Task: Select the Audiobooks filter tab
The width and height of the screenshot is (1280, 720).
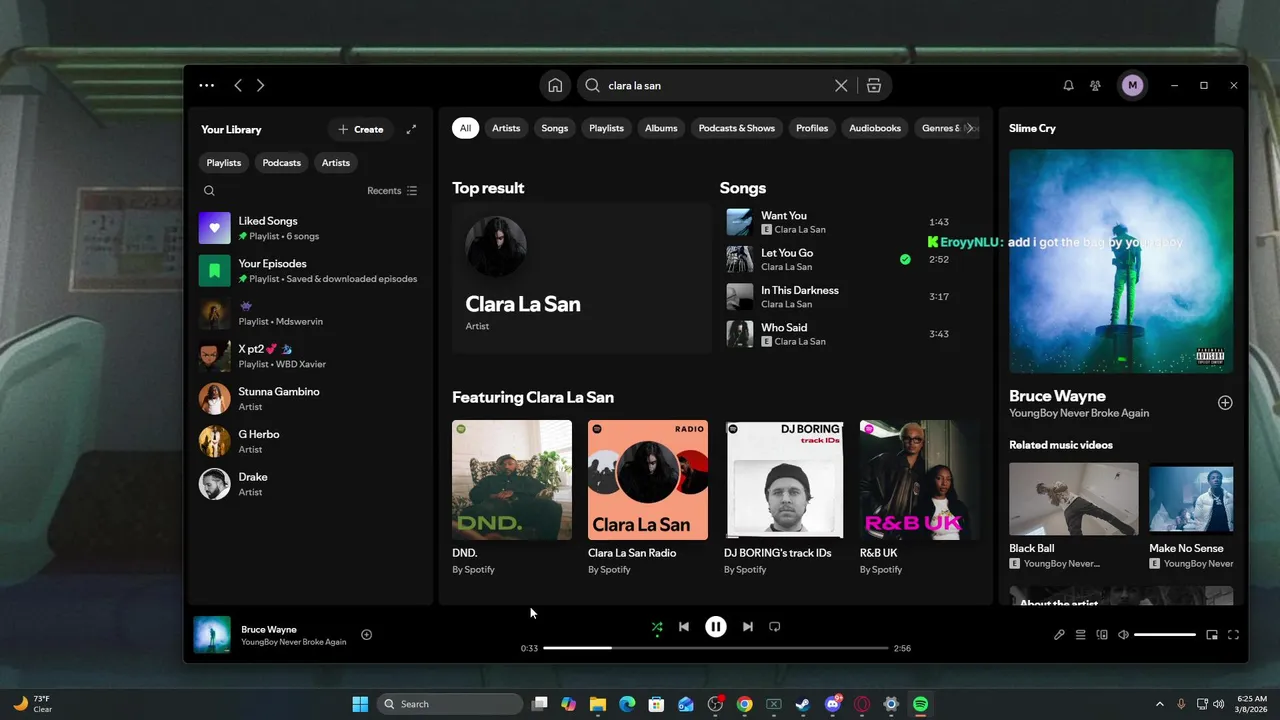Action: pyautogui.click(x=875, y=128)
